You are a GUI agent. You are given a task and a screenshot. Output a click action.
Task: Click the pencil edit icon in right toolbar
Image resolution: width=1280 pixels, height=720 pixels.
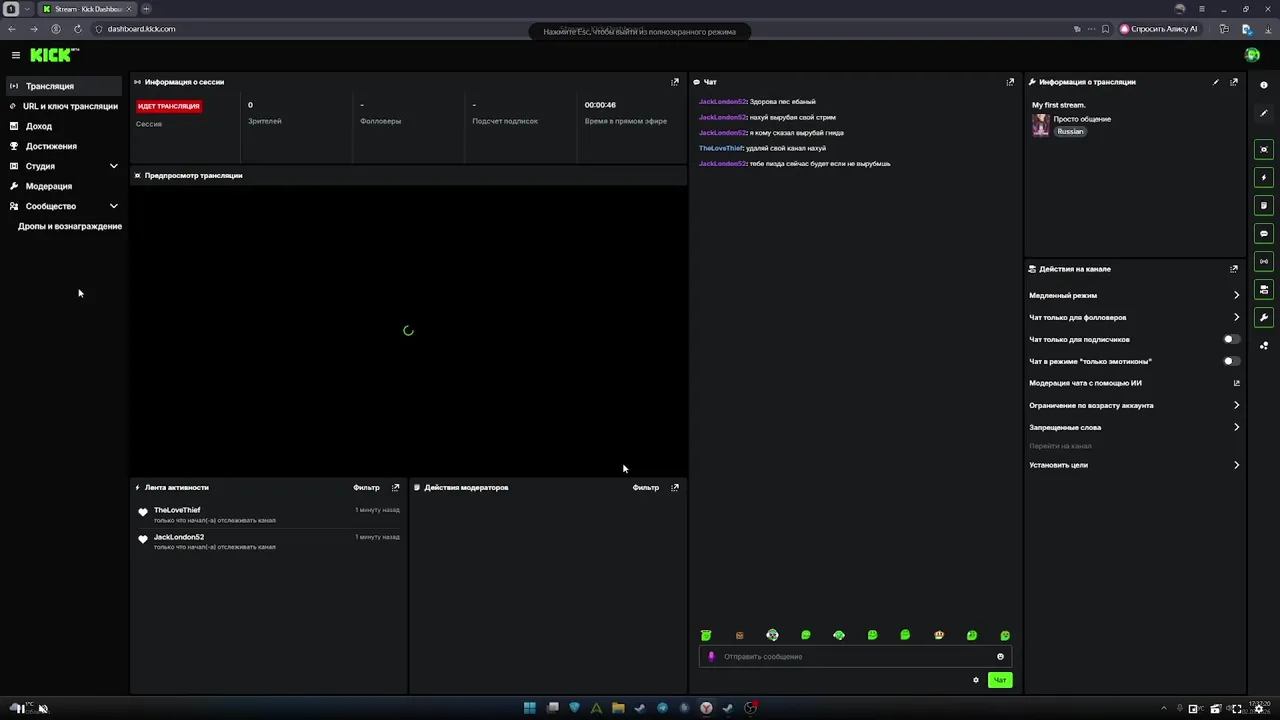click(1264, 113)
